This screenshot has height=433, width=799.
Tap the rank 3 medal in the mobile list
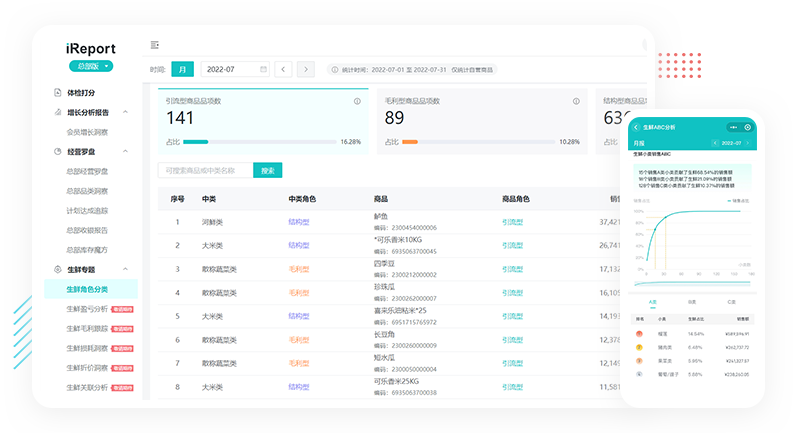pyautogui.click(x=639, y=361)
